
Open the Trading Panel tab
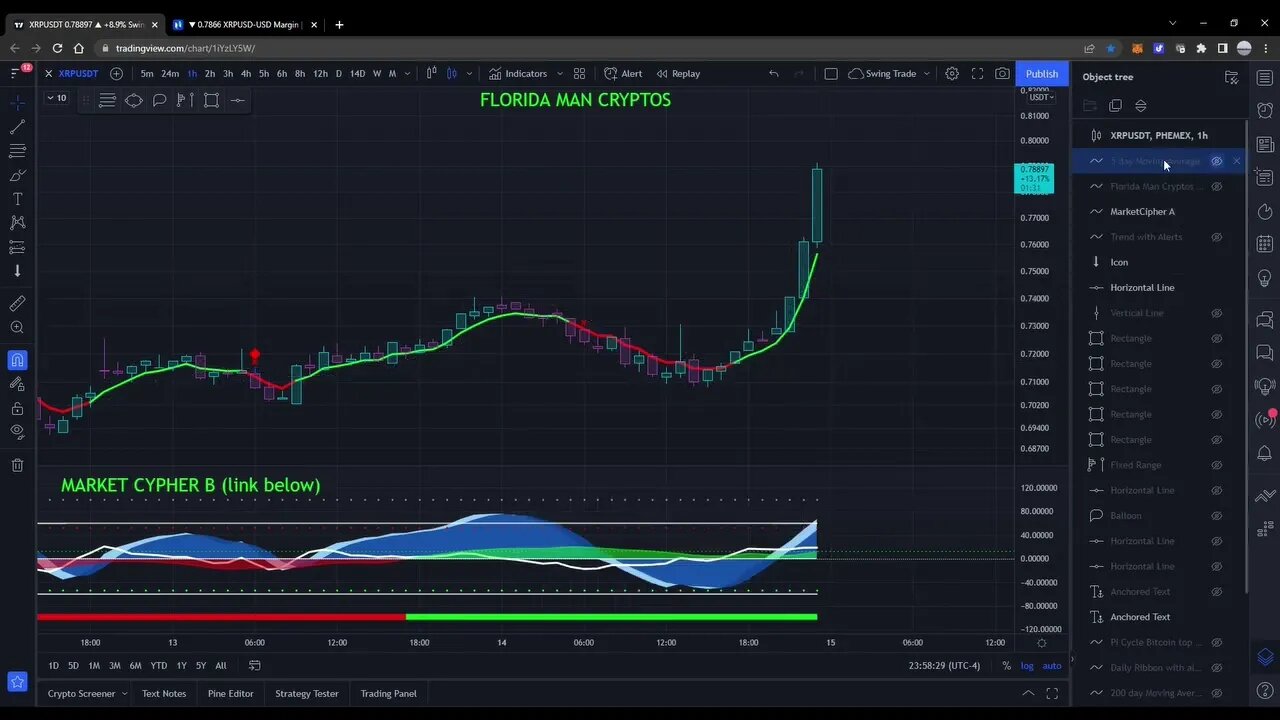point(388,693)
